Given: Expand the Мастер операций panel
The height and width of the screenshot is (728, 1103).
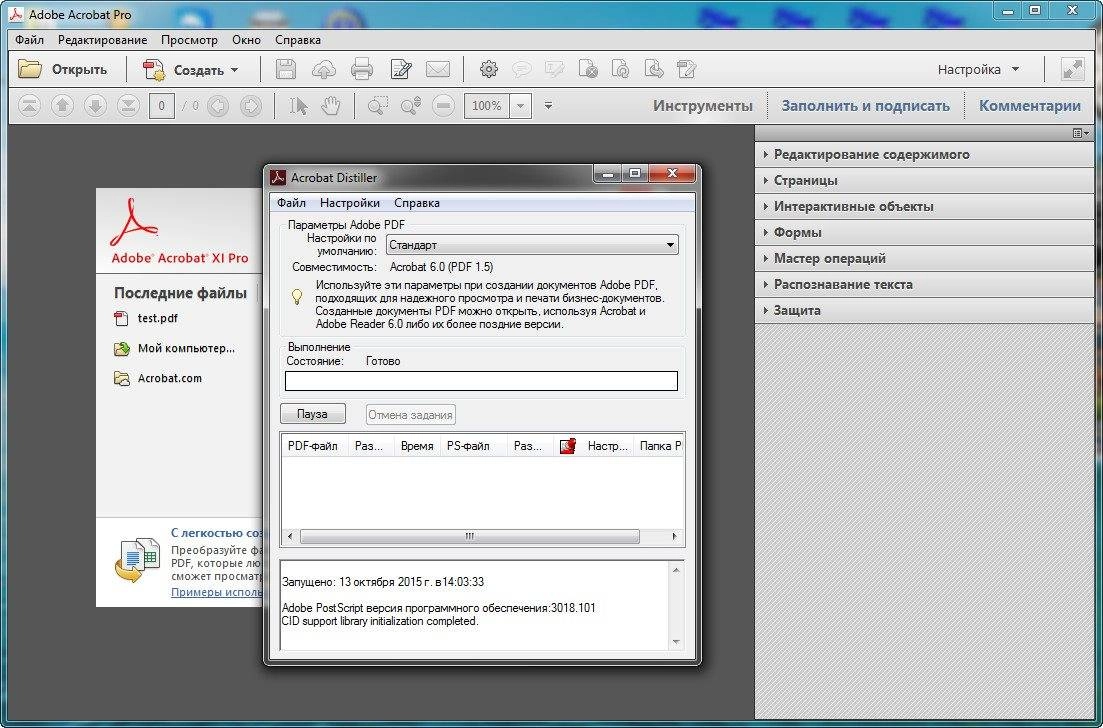Looking at the screenshot, I should 924,259.
